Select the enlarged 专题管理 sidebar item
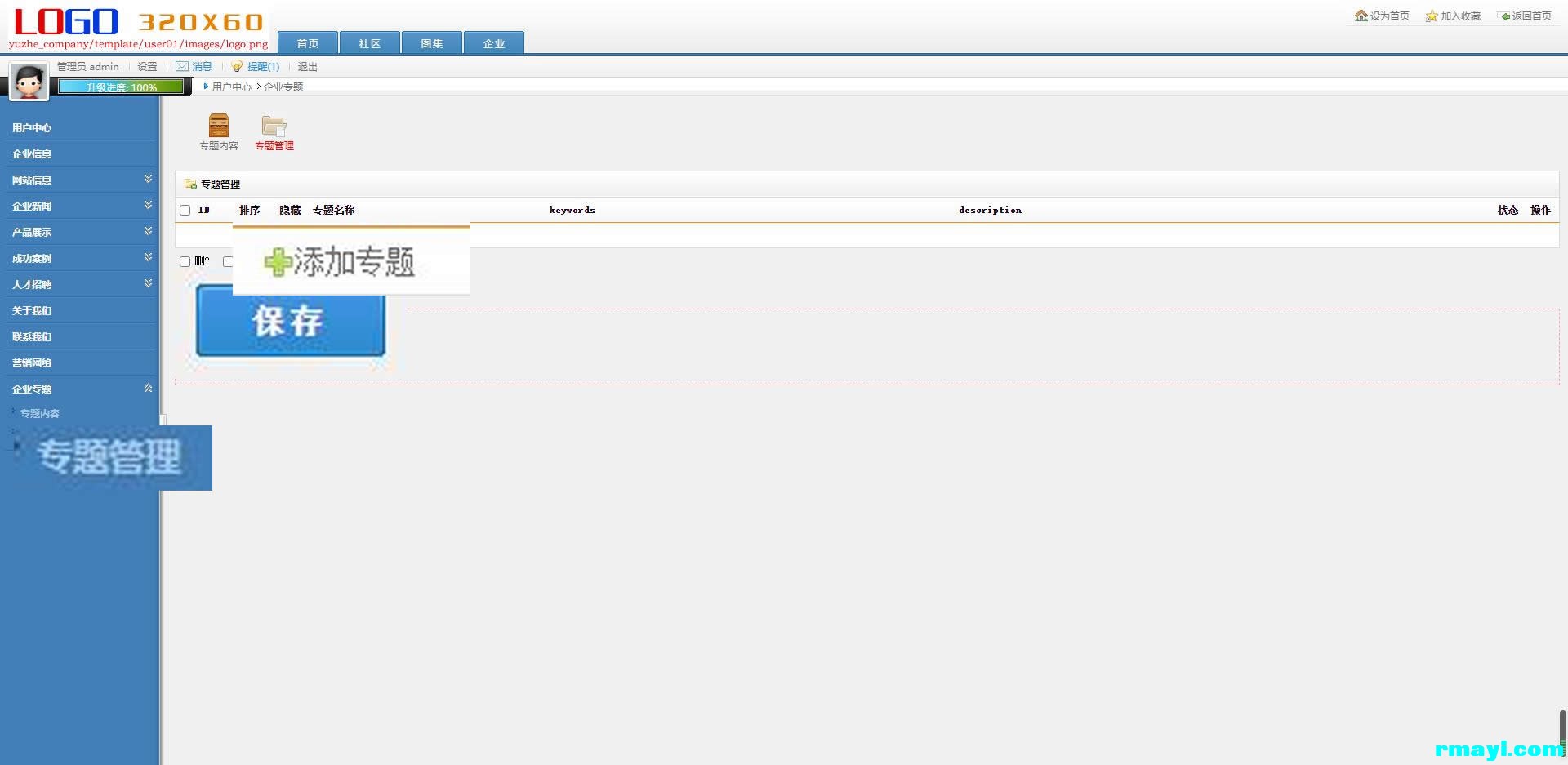Screen dimensions: 1568x765 (x=109, y=456)
